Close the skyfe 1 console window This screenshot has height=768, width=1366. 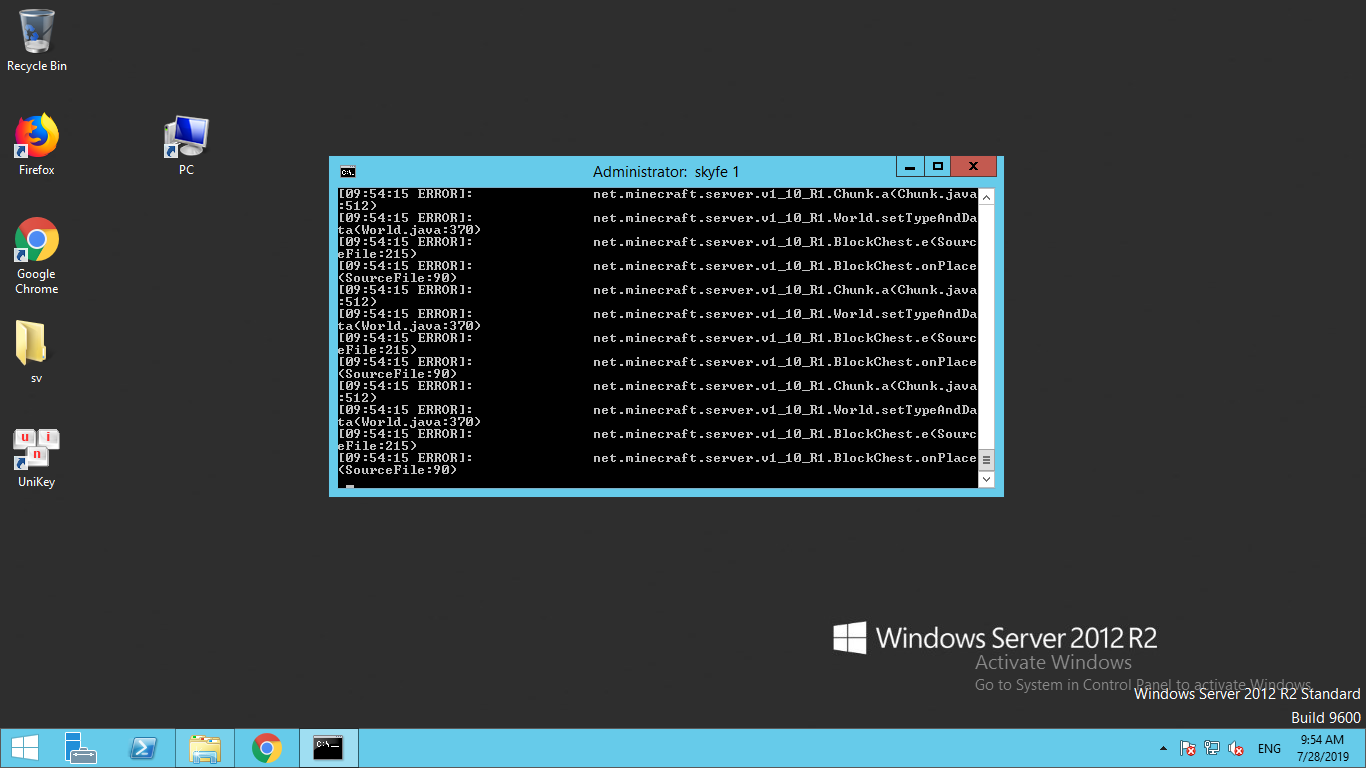coord(973,166)
